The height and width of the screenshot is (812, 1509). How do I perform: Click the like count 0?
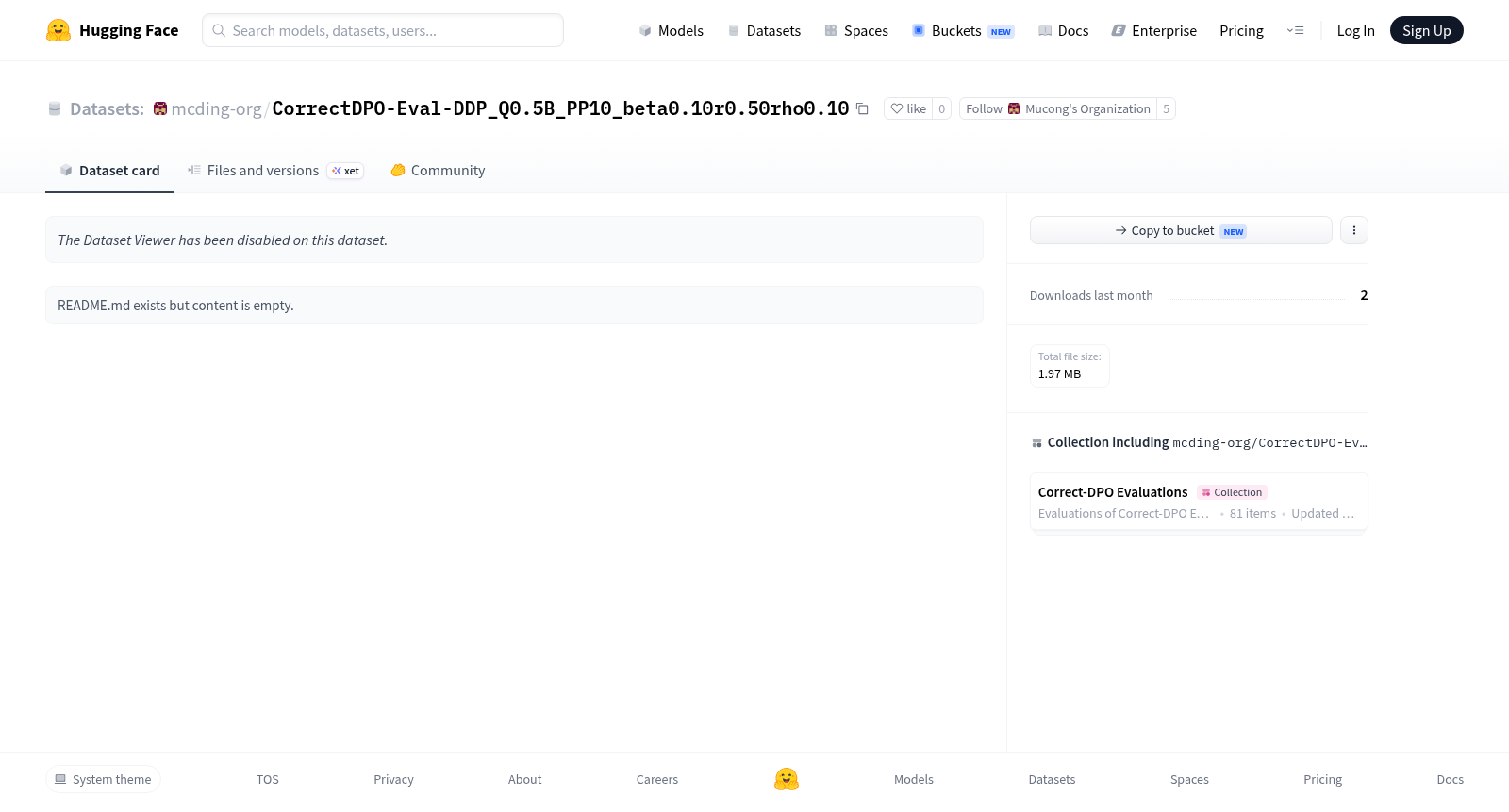941,108
